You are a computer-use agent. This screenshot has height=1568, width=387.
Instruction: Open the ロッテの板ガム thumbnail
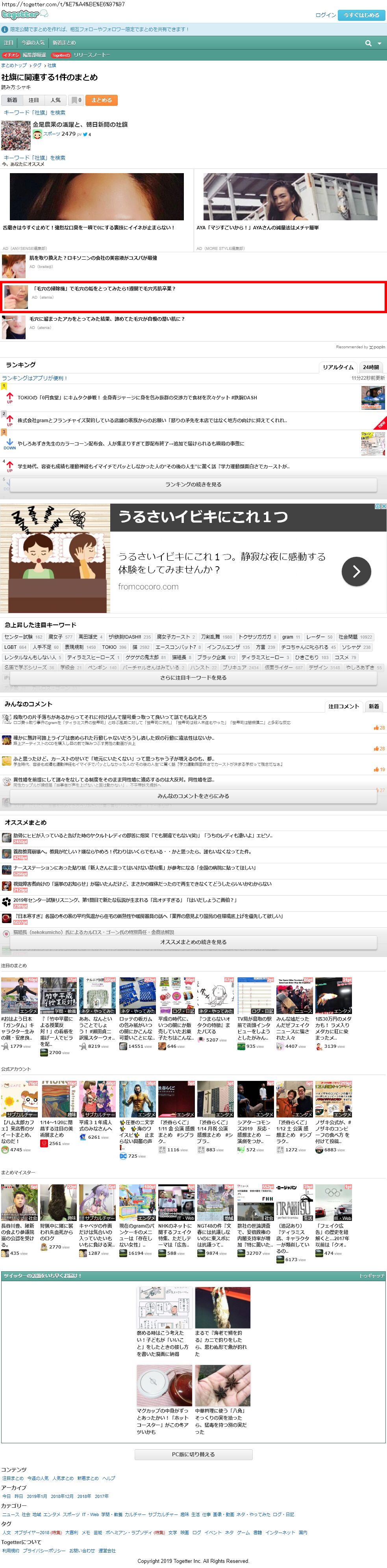[137, 996]
